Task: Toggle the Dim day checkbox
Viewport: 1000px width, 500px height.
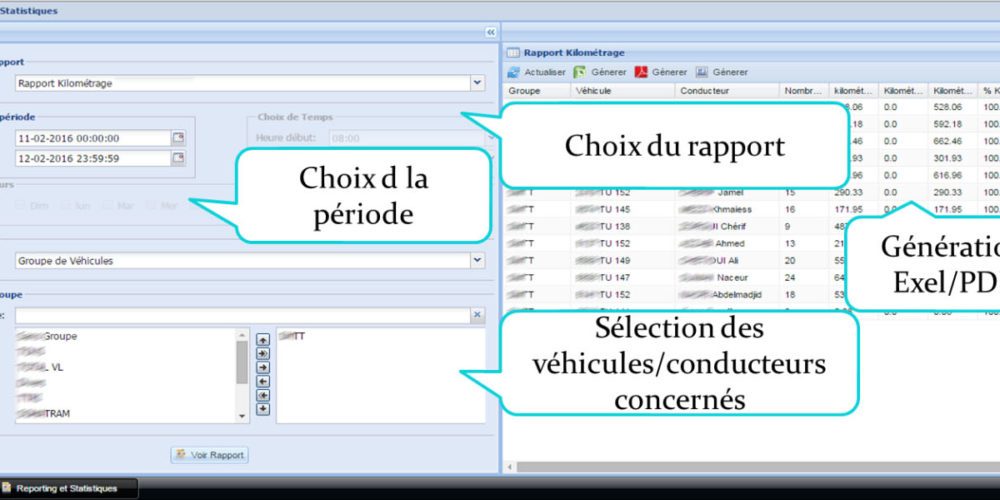Action: tap(21, 206)
